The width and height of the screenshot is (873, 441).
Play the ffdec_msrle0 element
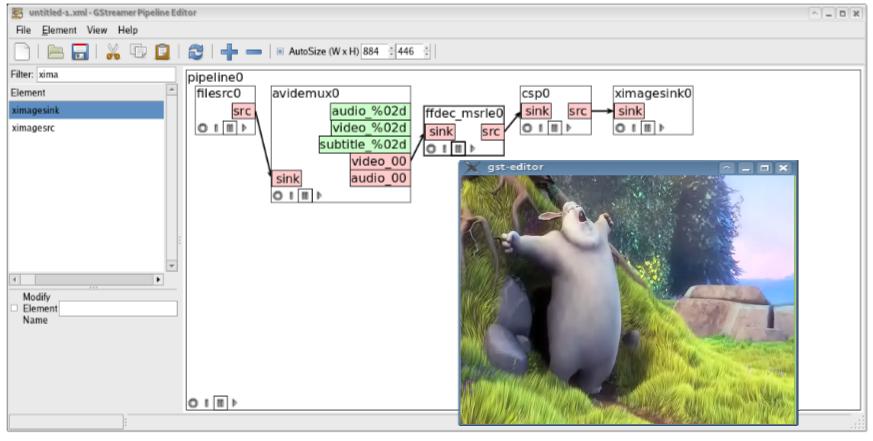click(x=472, y=149)
